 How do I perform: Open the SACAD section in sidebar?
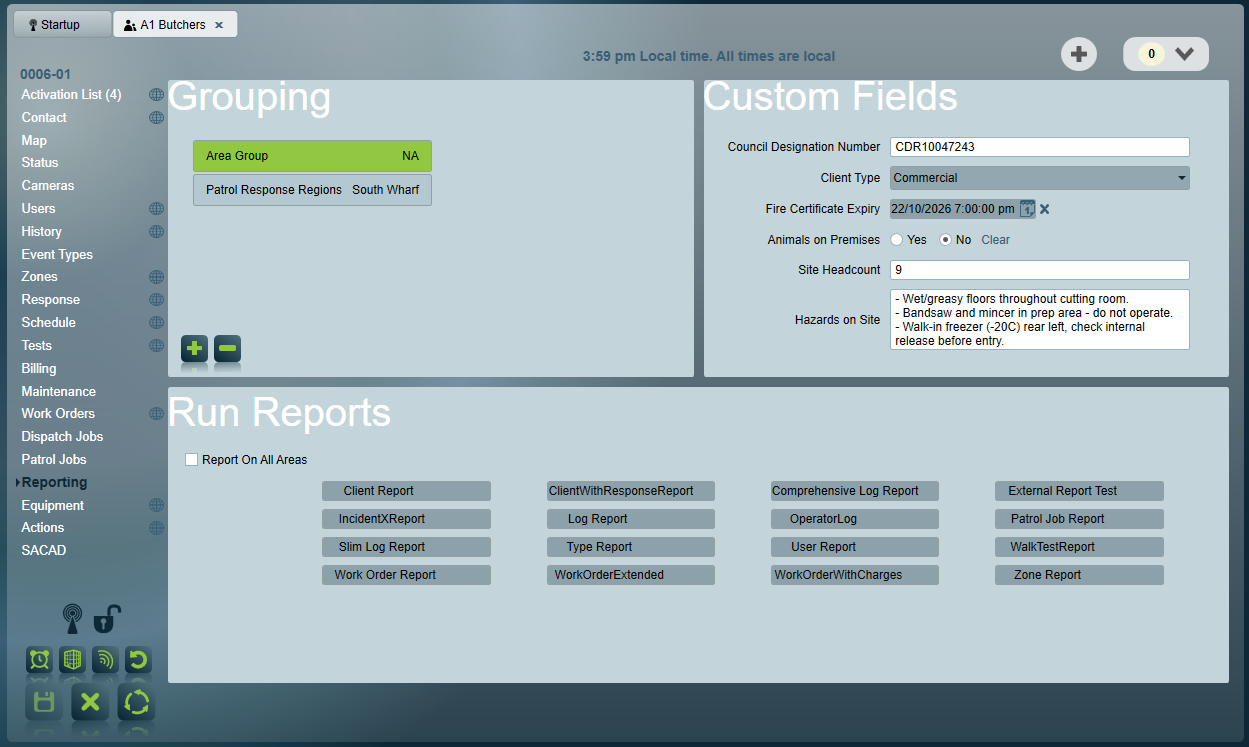click(x=44, y=551)
